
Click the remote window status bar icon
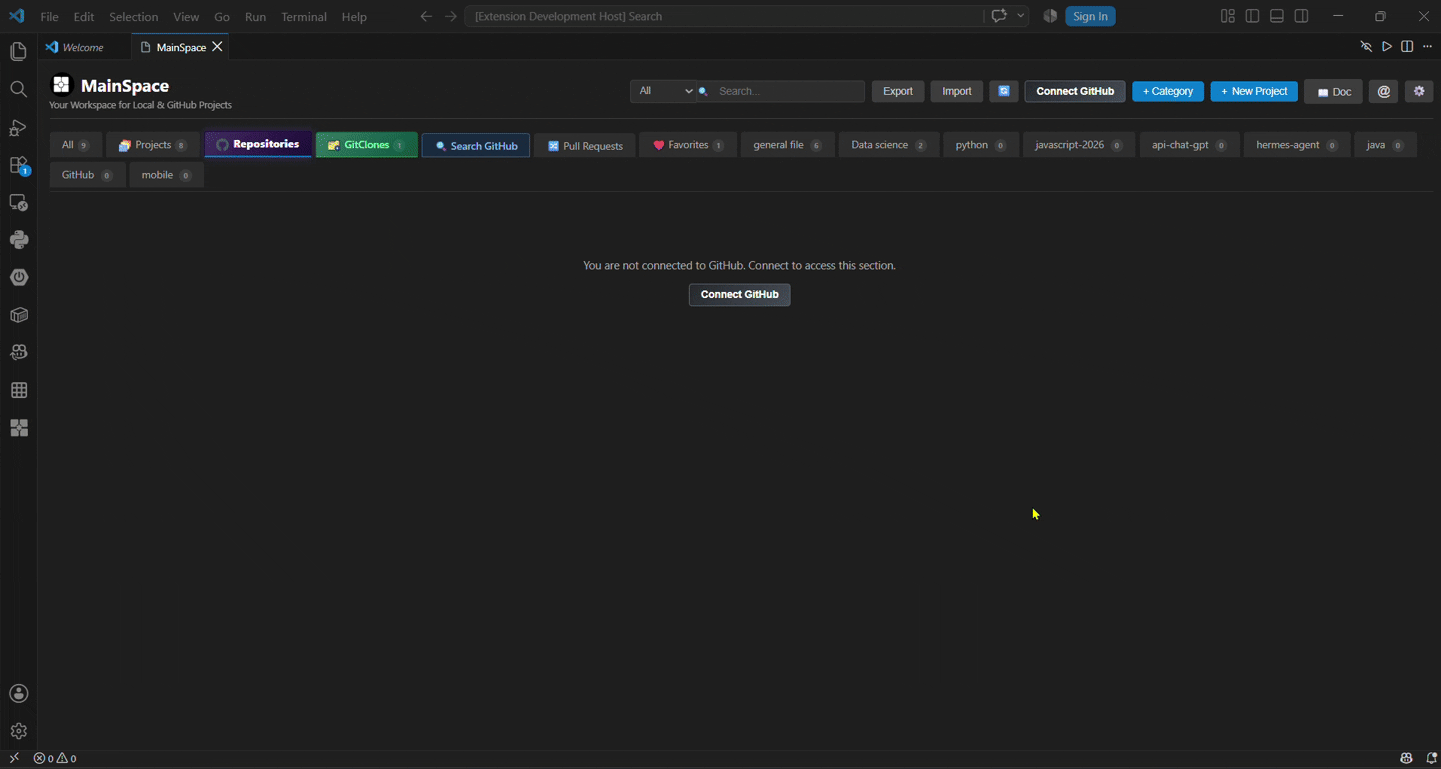(14, 759)
